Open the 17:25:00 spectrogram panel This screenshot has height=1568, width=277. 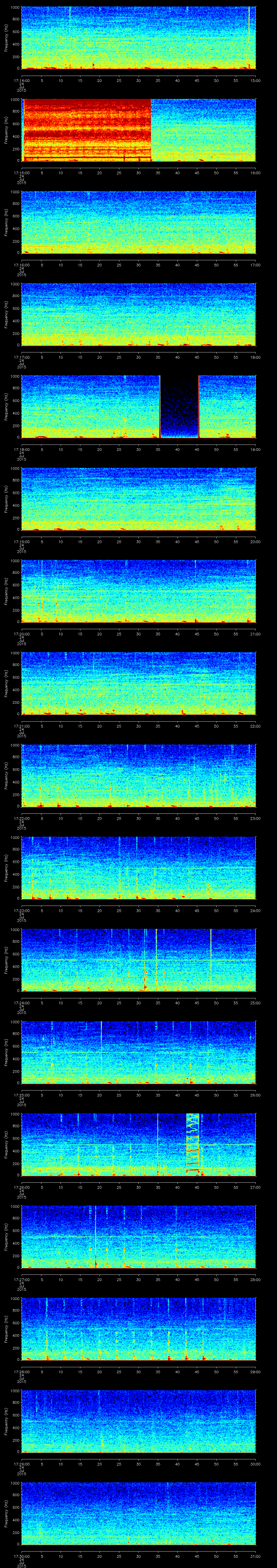[x=138, y=1052]
